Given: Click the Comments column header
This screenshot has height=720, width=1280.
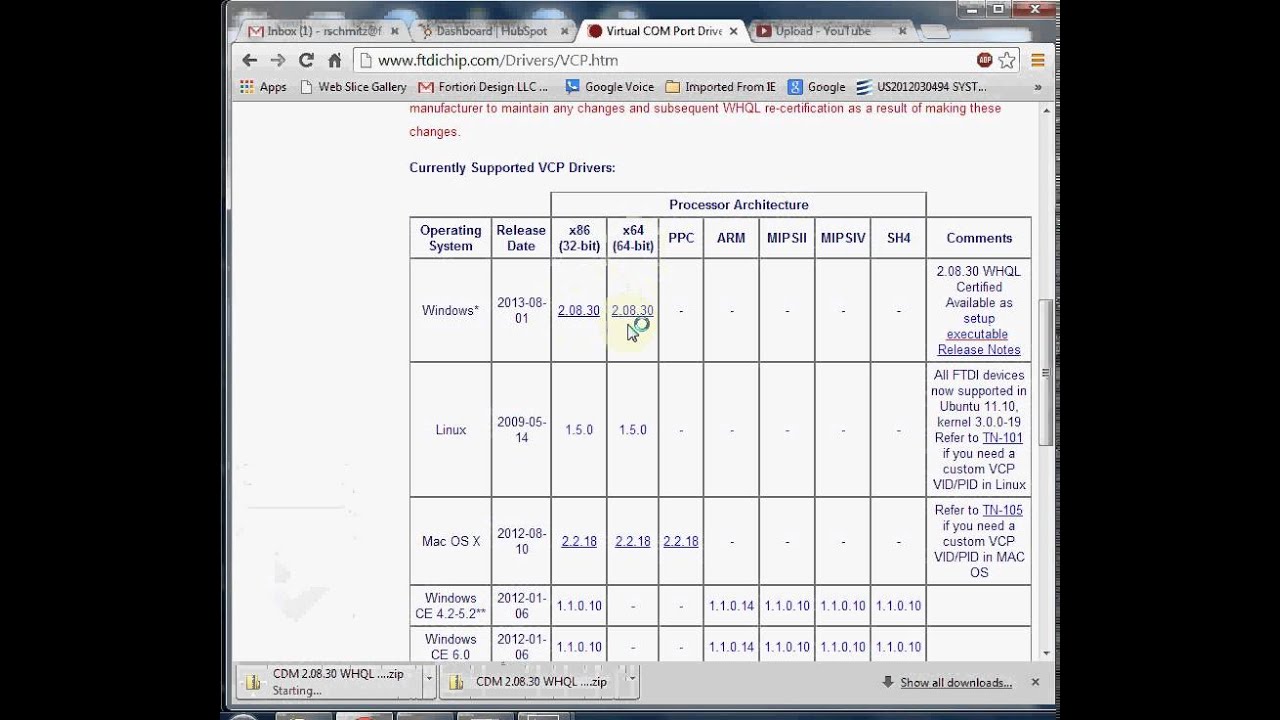Looking at the screenshot, I should pos(979,238).
